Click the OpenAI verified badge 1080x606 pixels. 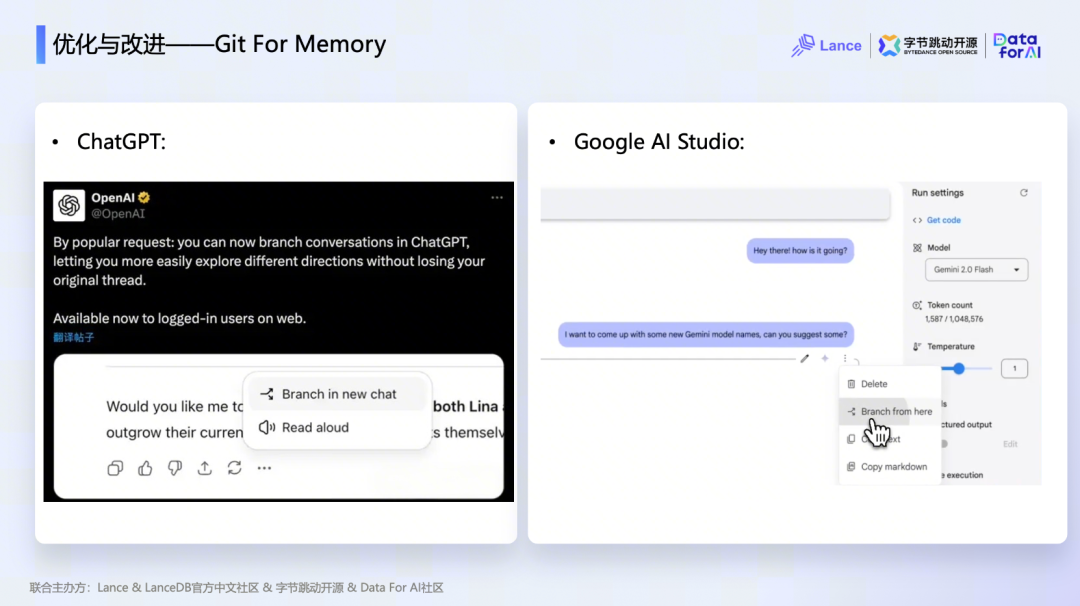click(144, 198)
